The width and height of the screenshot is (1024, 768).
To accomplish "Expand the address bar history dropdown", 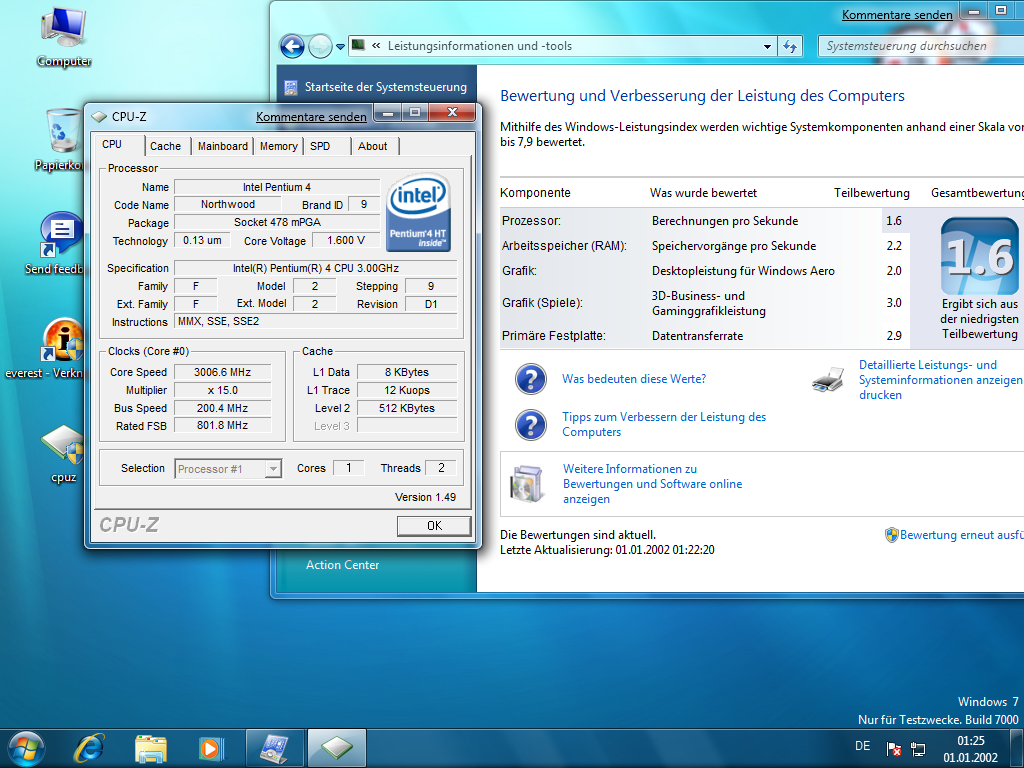I will (x=768, y=46).
